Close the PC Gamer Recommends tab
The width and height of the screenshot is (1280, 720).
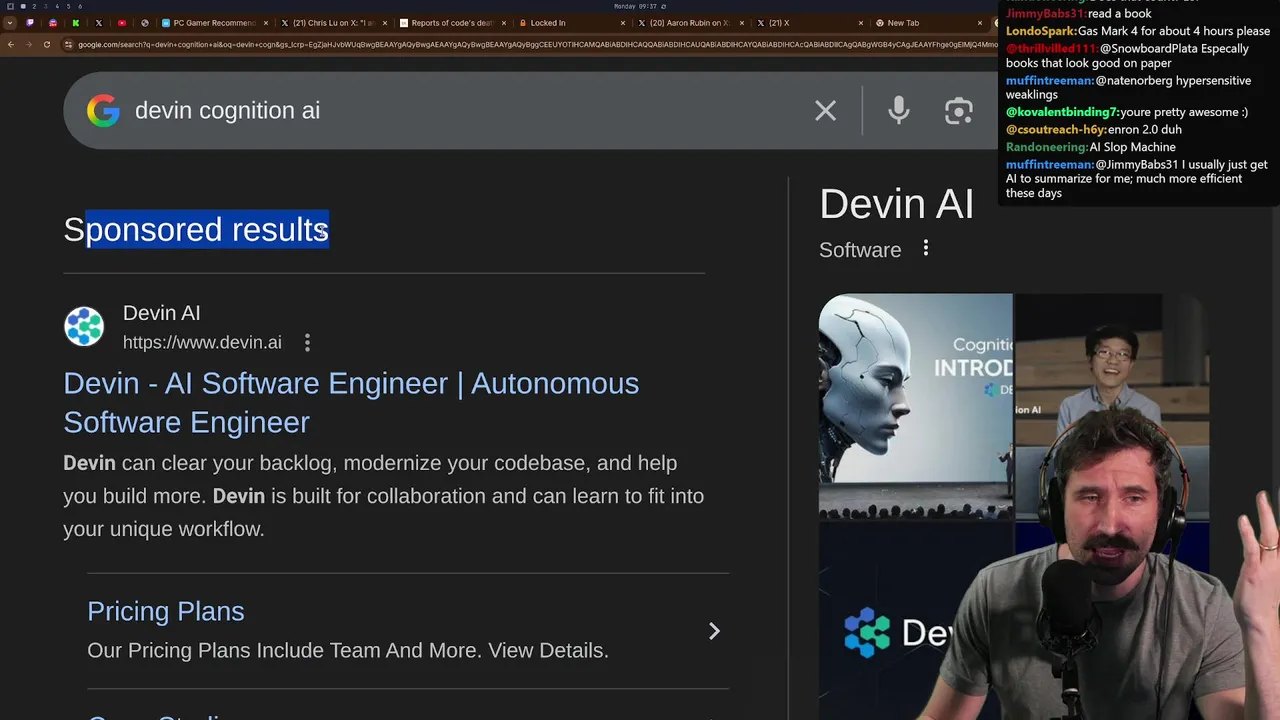(x=265, y=23)
